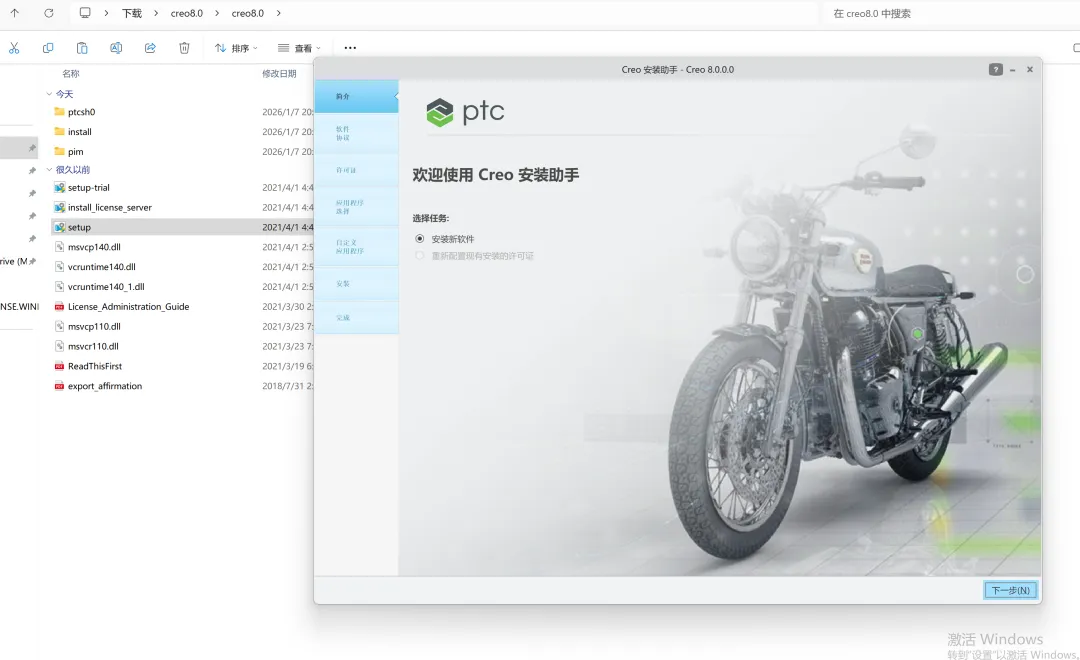Click the install folder icon
Screen dimensions: 1080x660
point(59,132)
